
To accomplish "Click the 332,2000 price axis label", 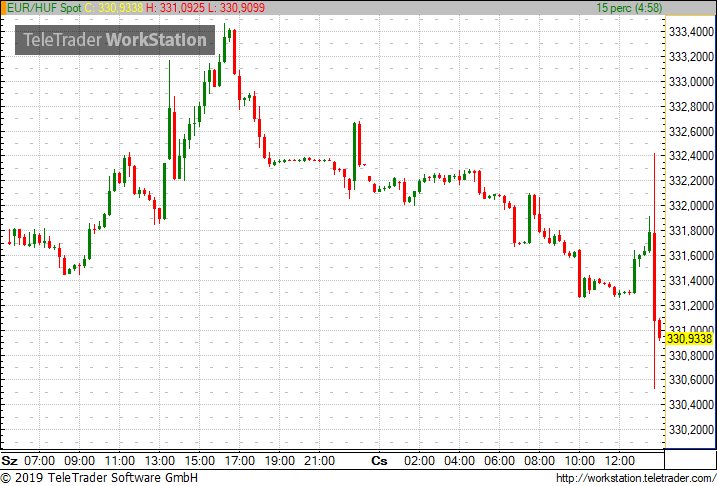I will click(691, 181).
